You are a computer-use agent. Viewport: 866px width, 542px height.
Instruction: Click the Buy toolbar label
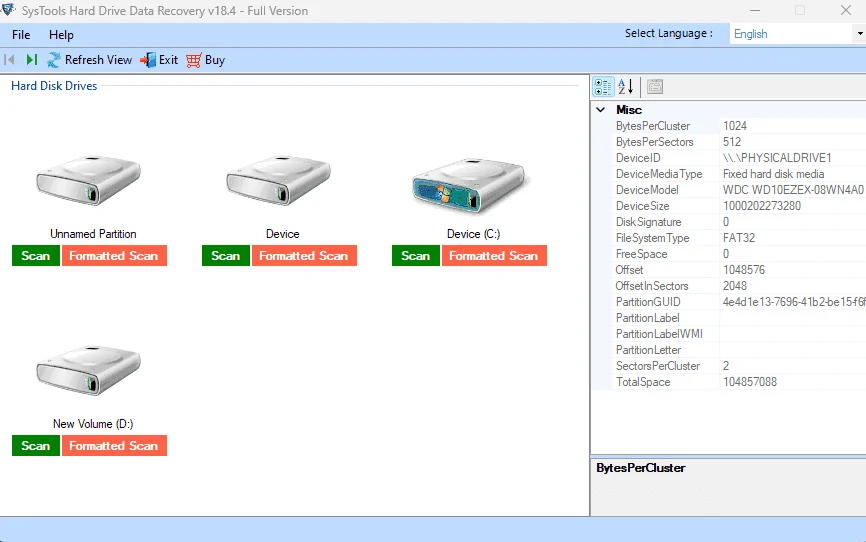point(215,60)
